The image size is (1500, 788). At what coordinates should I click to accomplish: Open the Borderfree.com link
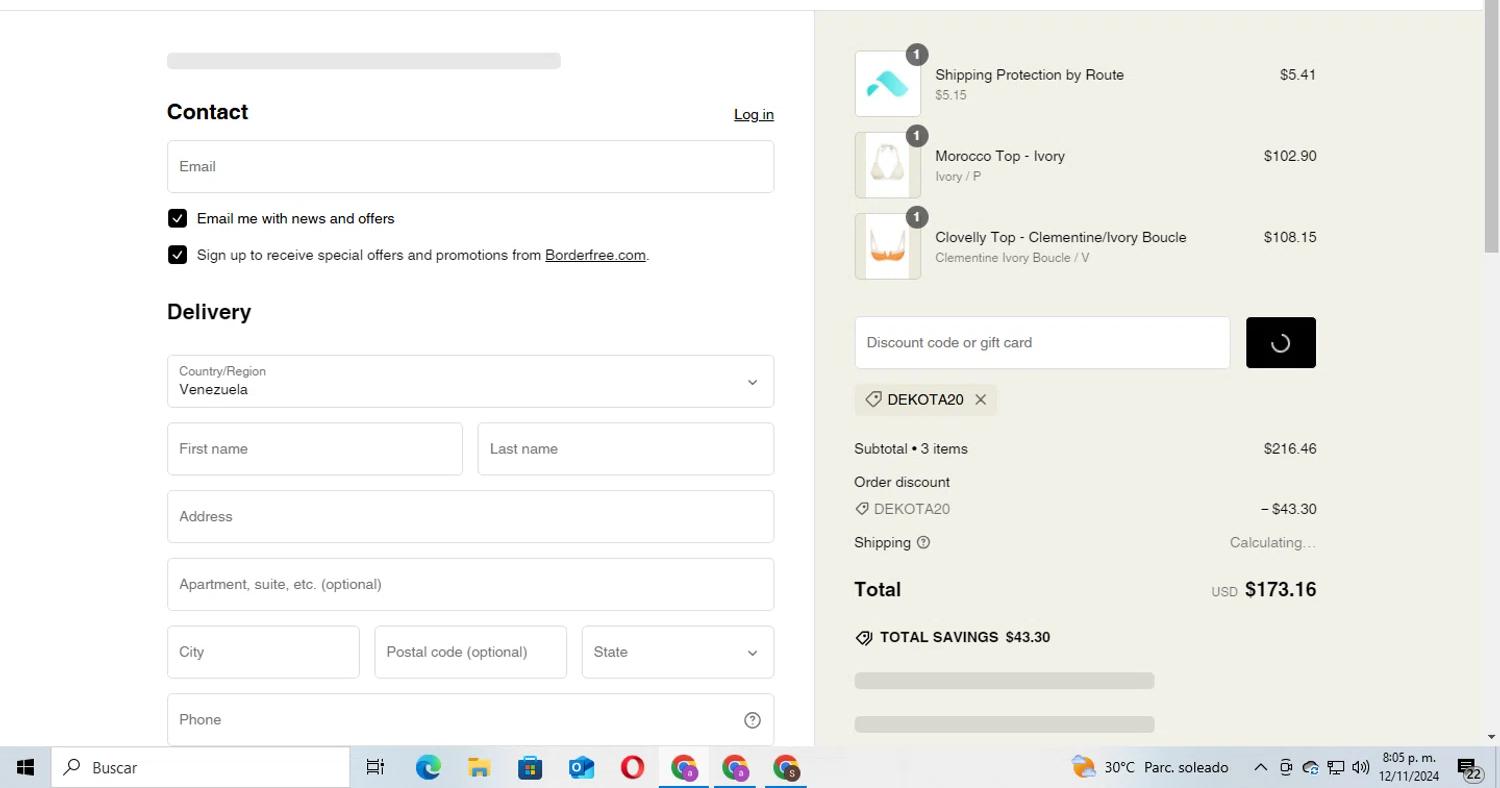(595, 255)
